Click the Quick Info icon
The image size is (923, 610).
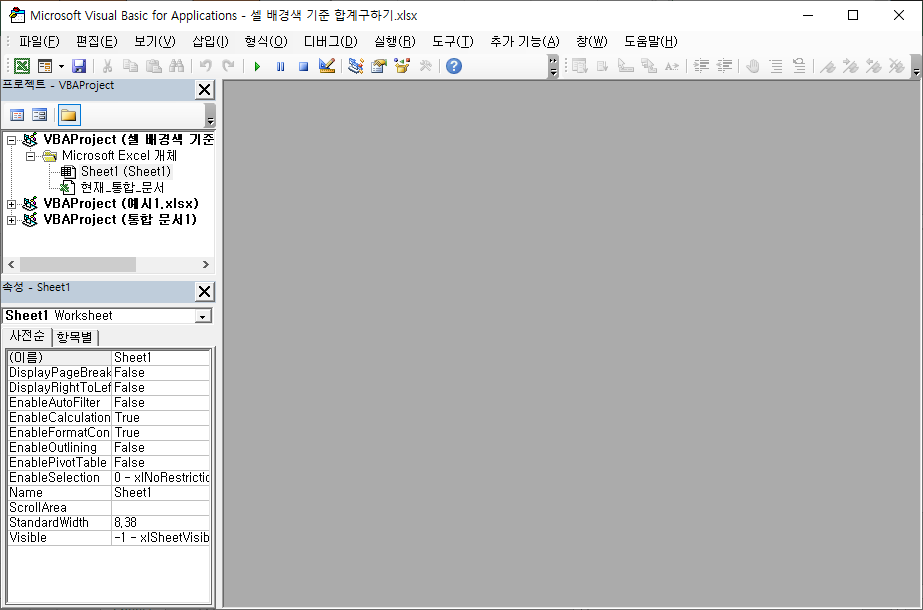coord(626,66)
